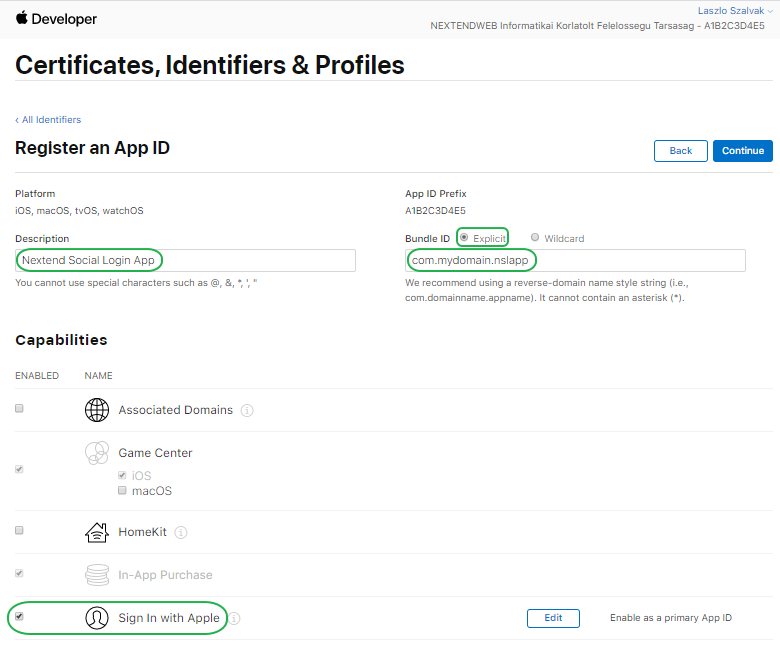Enable the Associated Domains checkbox
The width and height of the screenshot is (780, 650).
pyautogui.click(x=19, y=408)
